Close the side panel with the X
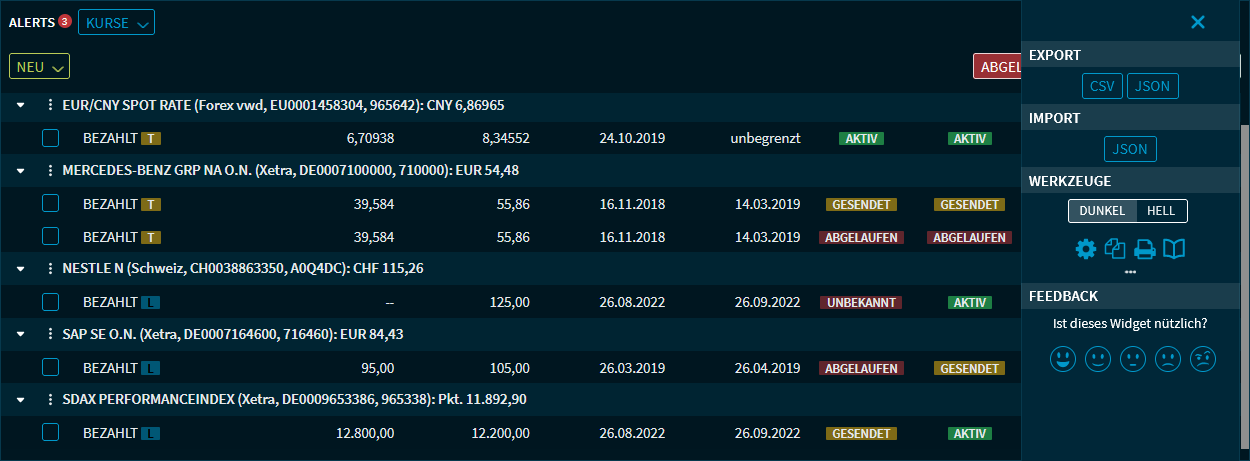This screenshot has height=461, width=1250. [x=1197, y=22]
